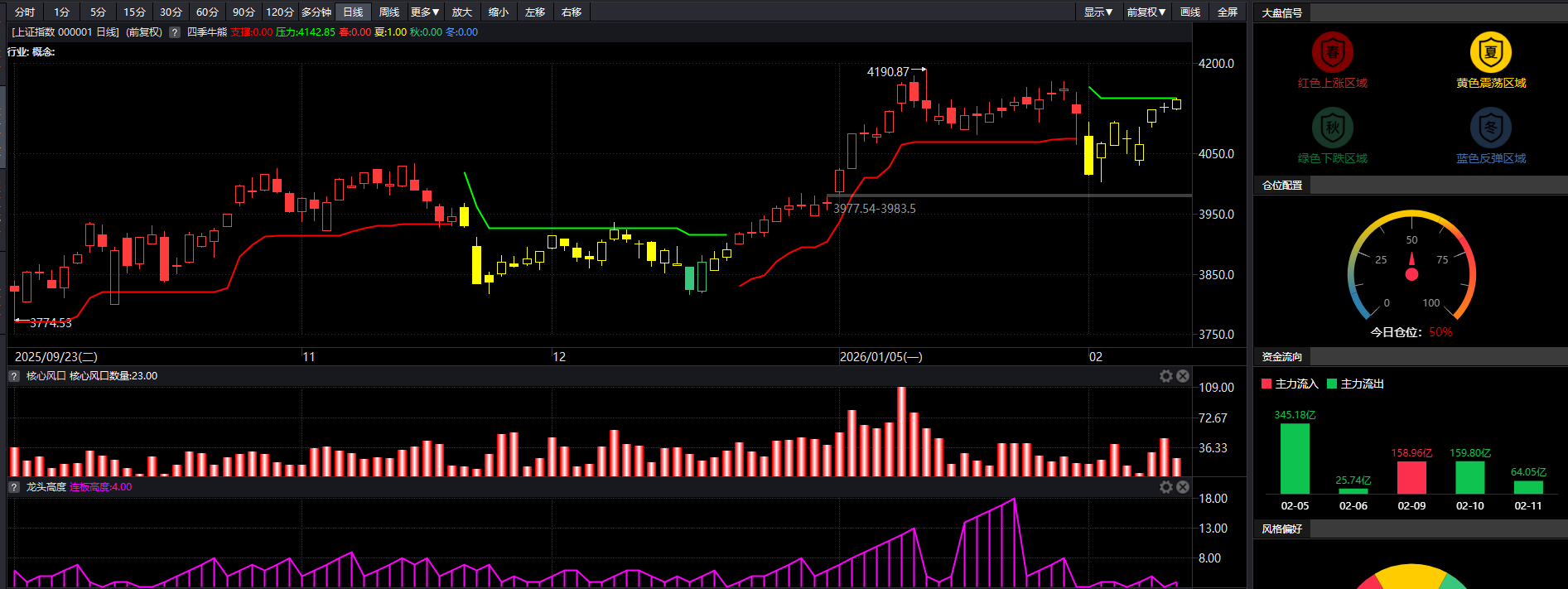The image size is (1568, 589).
Task: Click the 红色上涨区域 label
Action: [x=1332, y=83]
